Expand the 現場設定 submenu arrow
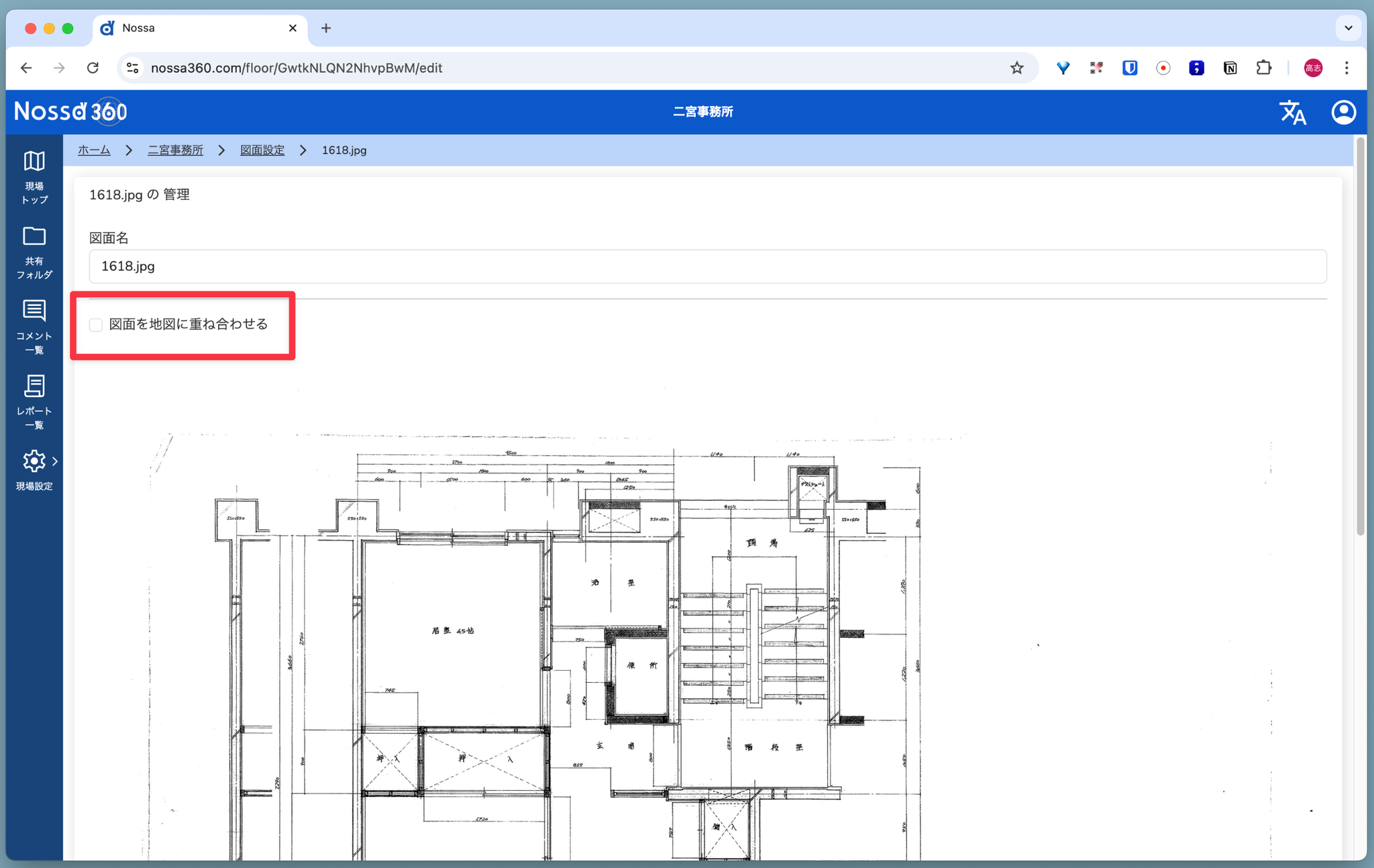This screenshot has height=868, width=1374. (x=55, y=462)
